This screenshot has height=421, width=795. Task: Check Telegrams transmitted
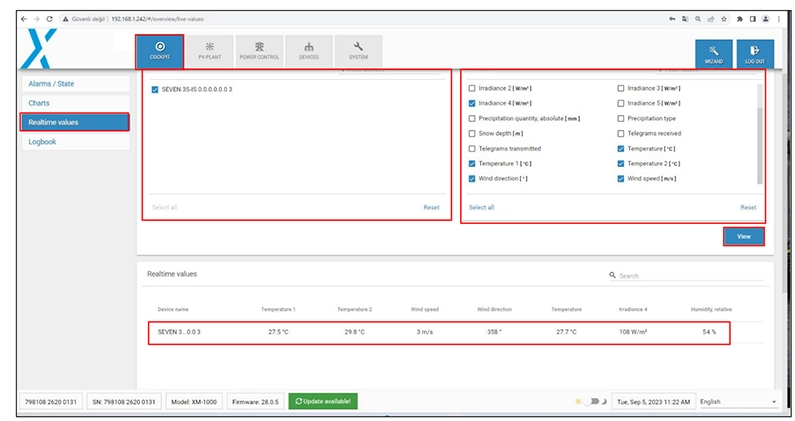(x=472, y=149)
